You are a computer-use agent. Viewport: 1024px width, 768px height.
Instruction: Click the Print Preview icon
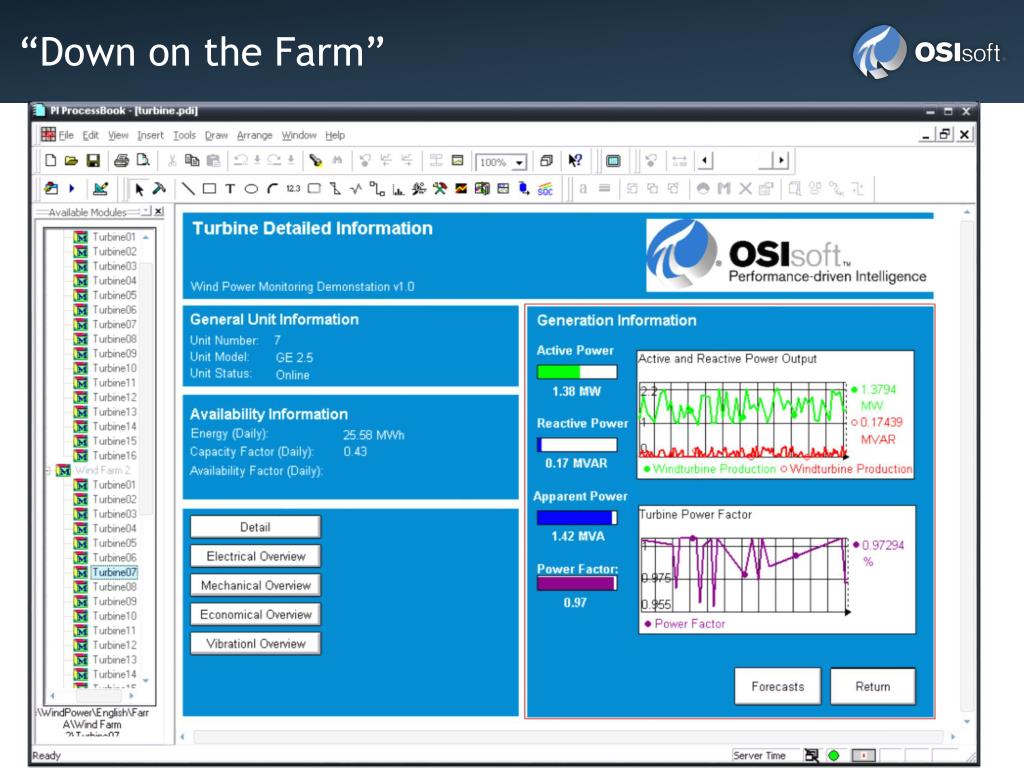[x=143, y=160]
